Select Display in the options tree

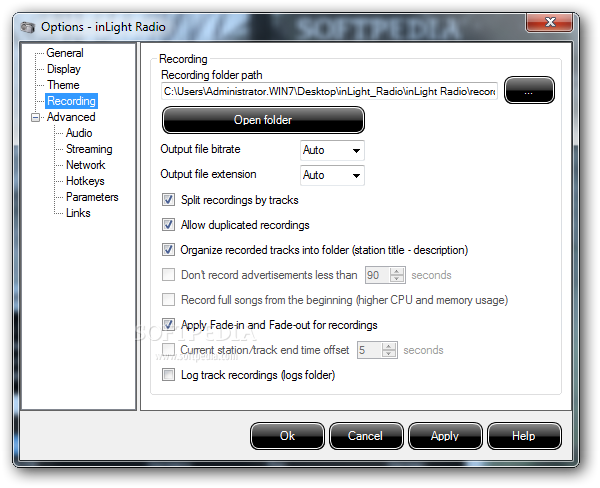coord(64,69)
